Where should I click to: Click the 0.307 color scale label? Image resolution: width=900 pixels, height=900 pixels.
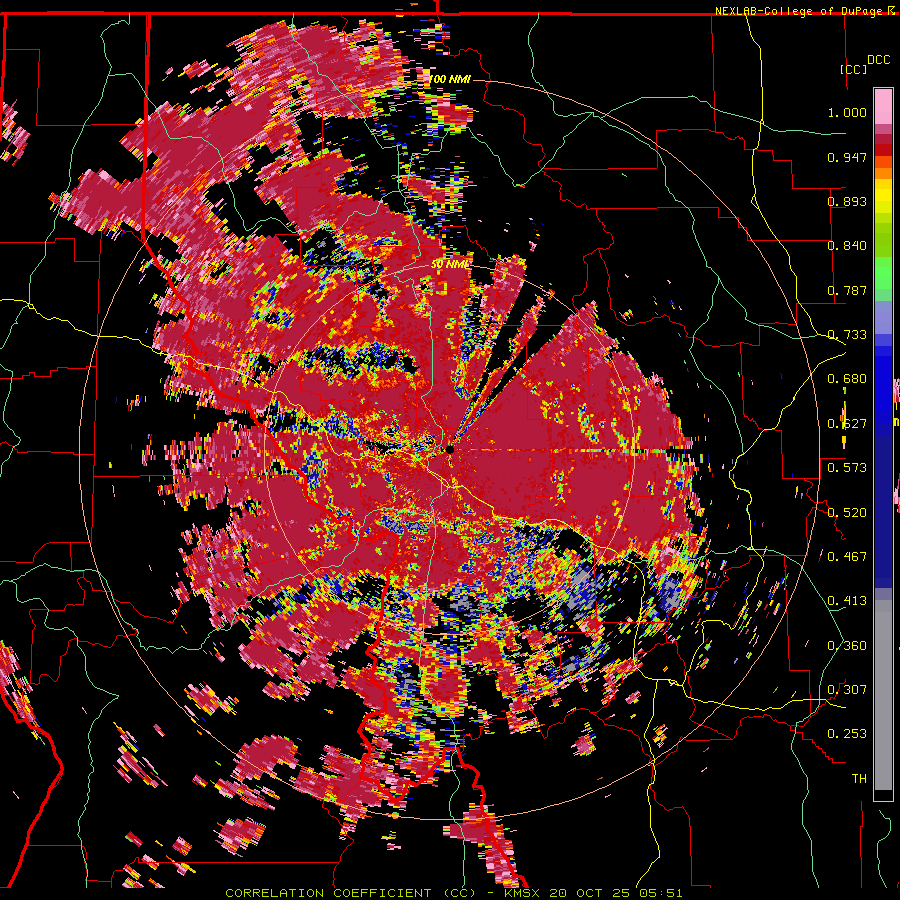tap(847, 689)
